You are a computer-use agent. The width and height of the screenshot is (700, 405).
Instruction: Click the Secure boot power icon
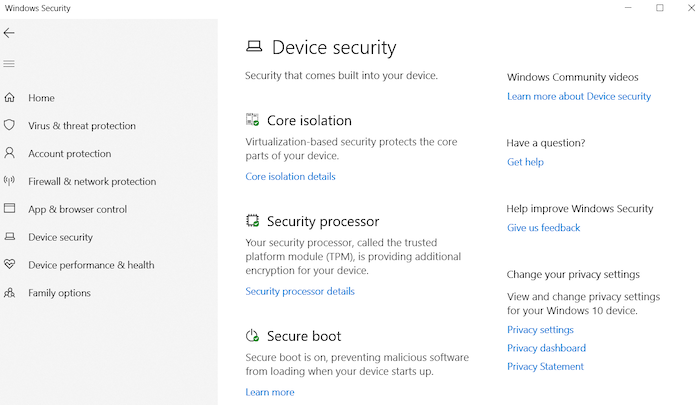(252, 335)
